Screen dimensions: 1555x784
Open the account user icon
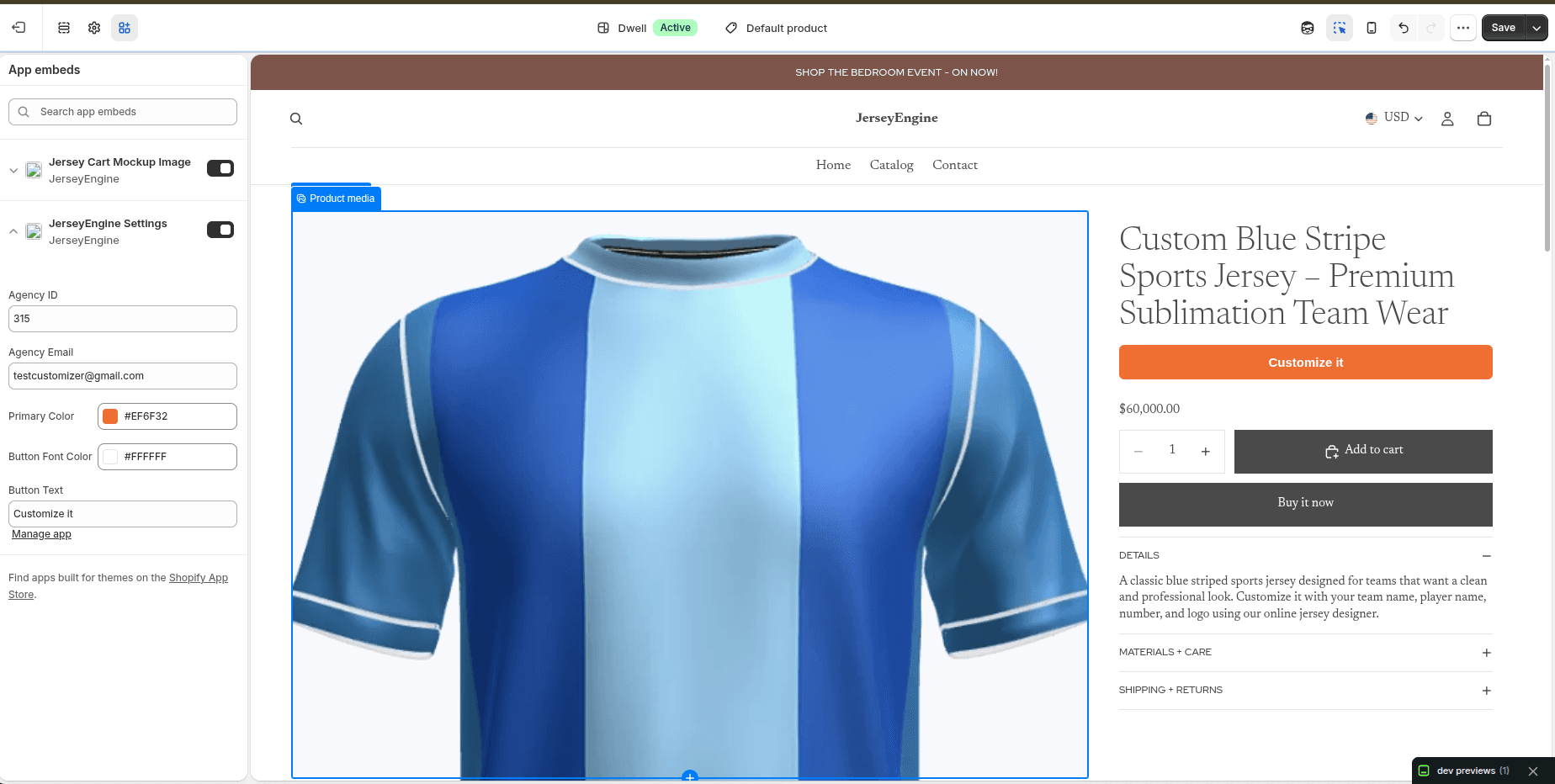[1447, 119]
